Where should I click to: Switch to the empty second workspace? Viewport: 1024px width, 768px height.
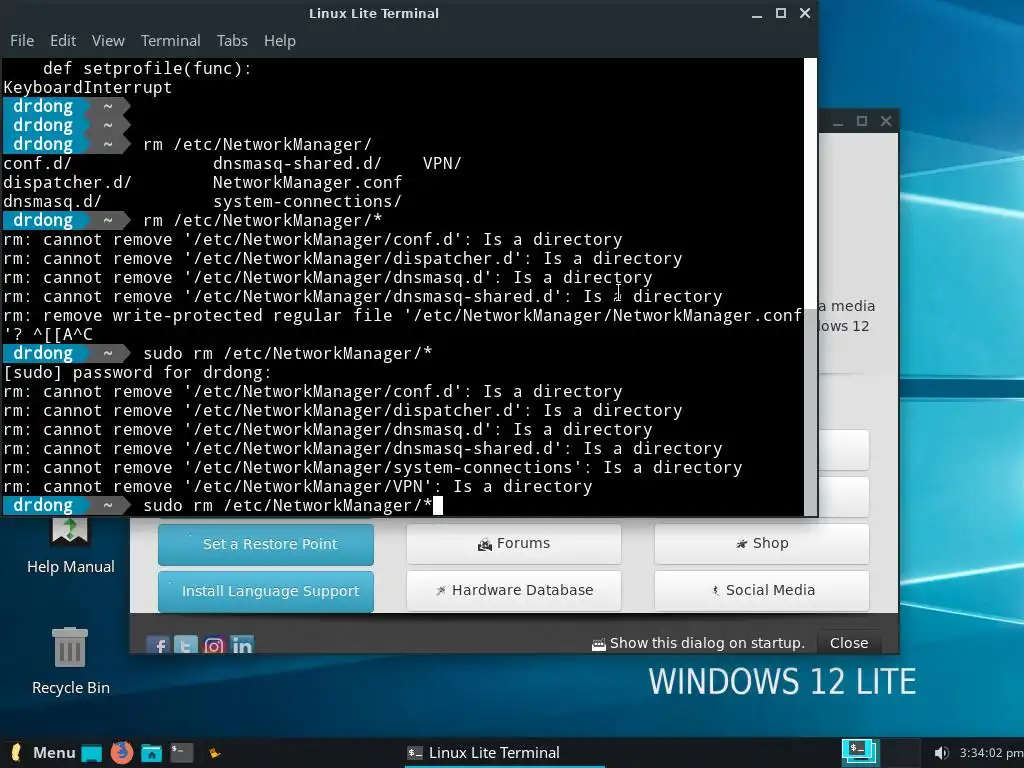point(901,752)
